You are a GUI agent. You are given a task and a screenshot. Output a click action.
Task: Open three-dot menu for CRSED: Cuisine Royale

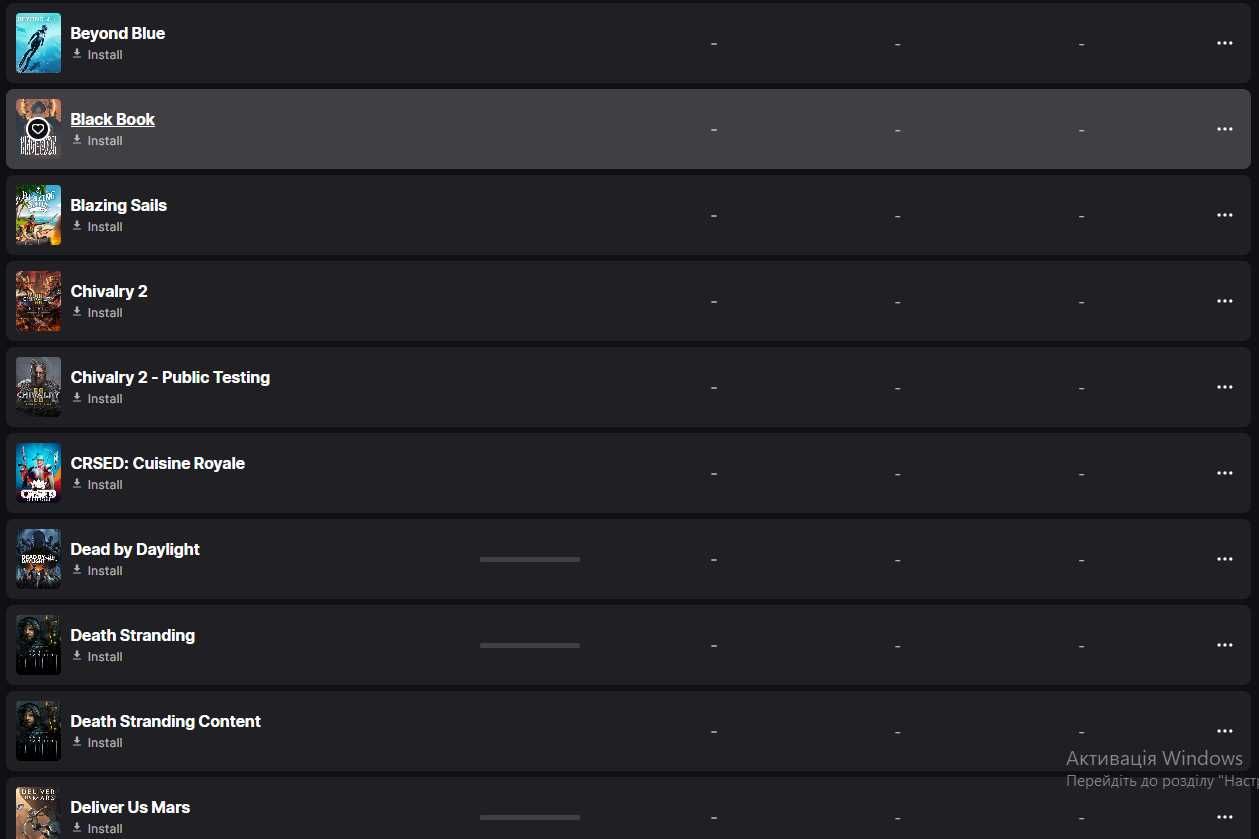pyautogui.click(x=1224, y=473)
